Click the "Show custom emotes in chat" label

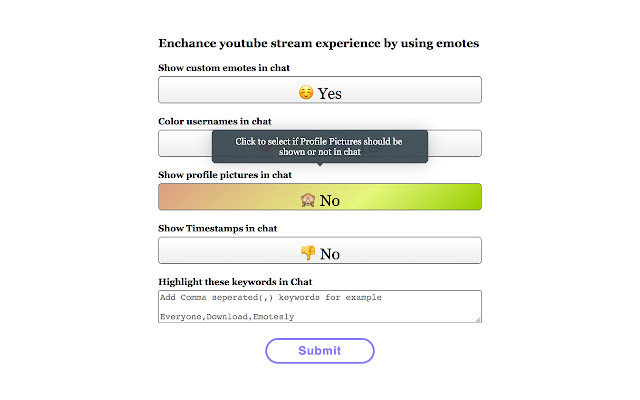231,68
